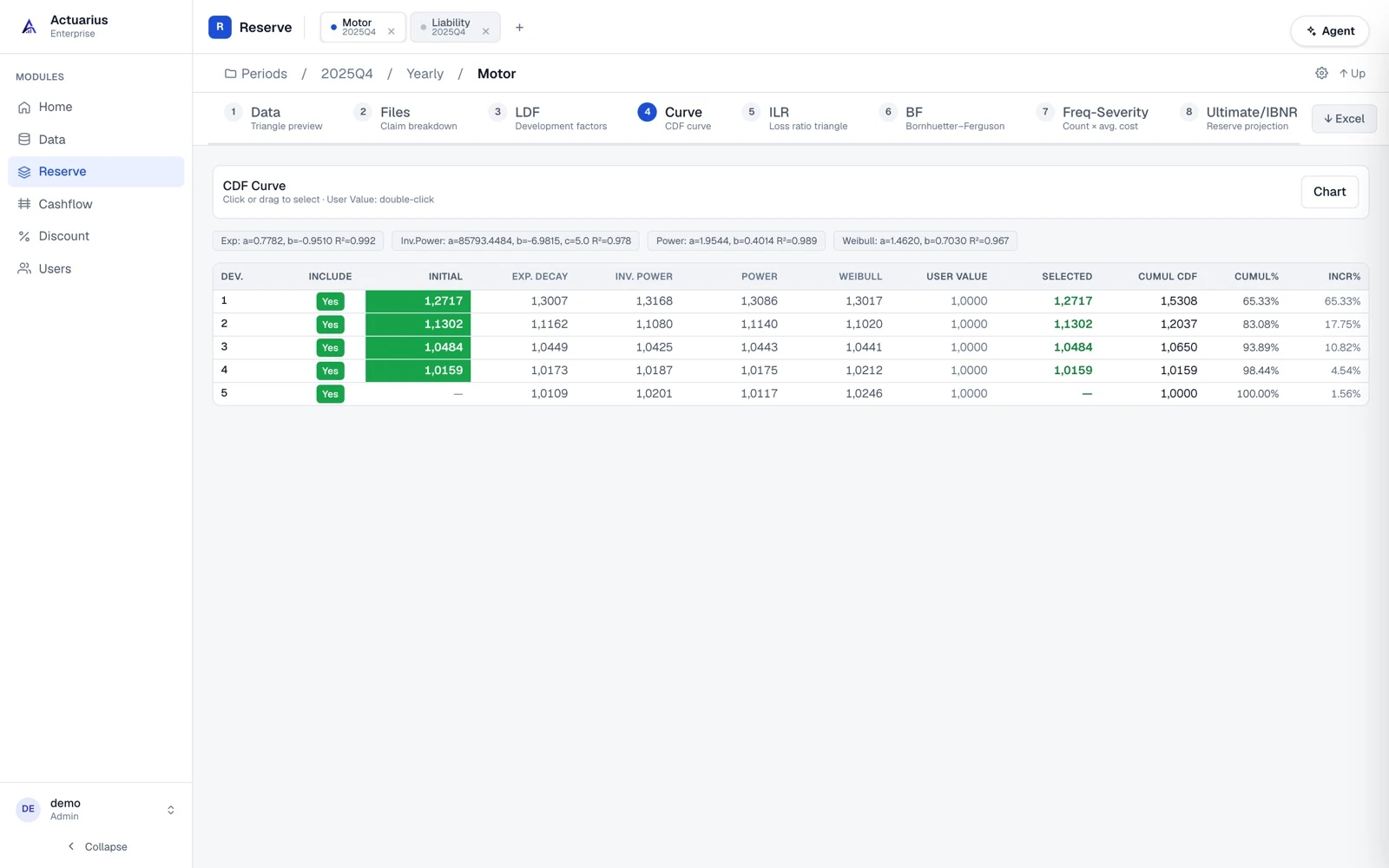This screenshot has height=868, width=1389.
Task: Go to step 7 Freq-Severity tab
Action: point(1092,118)
